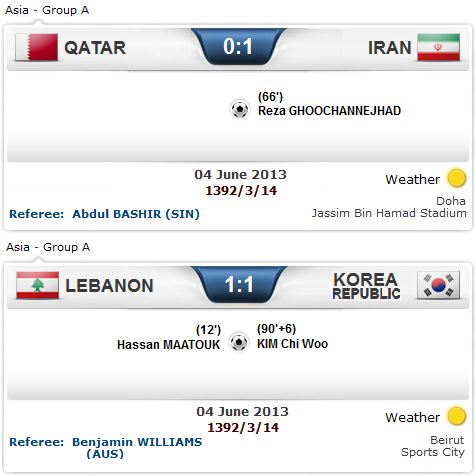Image resolution: width=476 pixels, height=476 pixels.
Task: Click scorer name KIM Chi Woo
Action: click(292, 344)
